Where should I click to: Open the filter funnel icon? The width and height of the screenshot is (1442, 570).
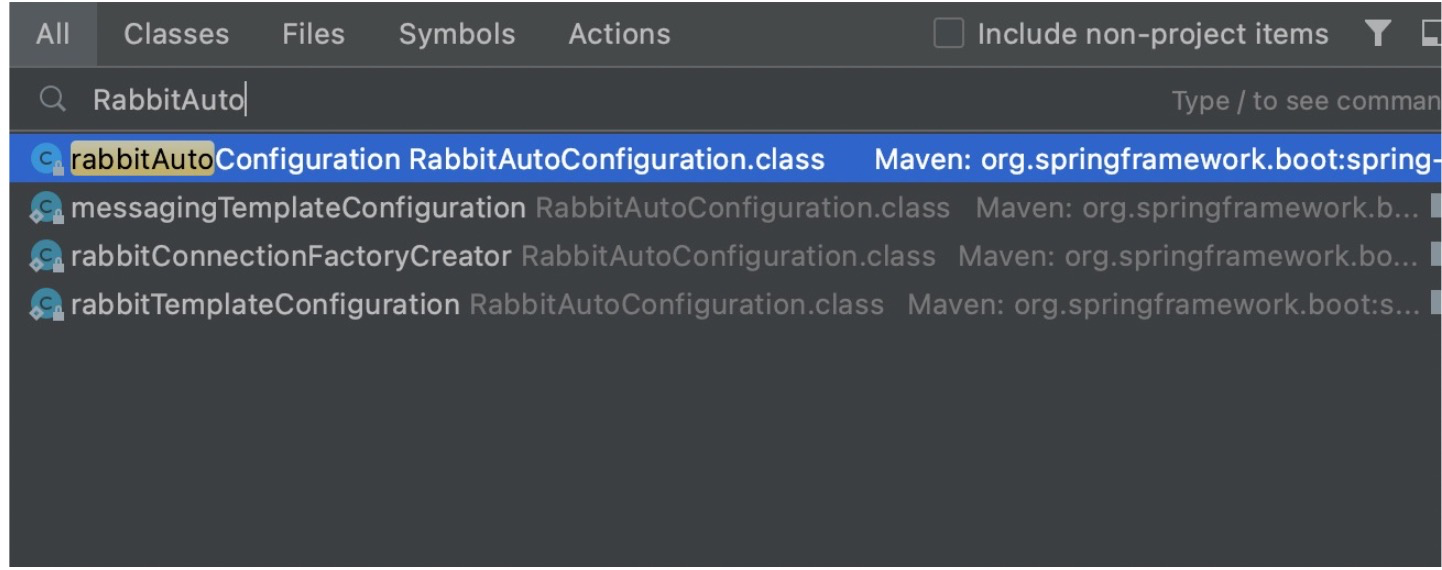(1377, 33)
